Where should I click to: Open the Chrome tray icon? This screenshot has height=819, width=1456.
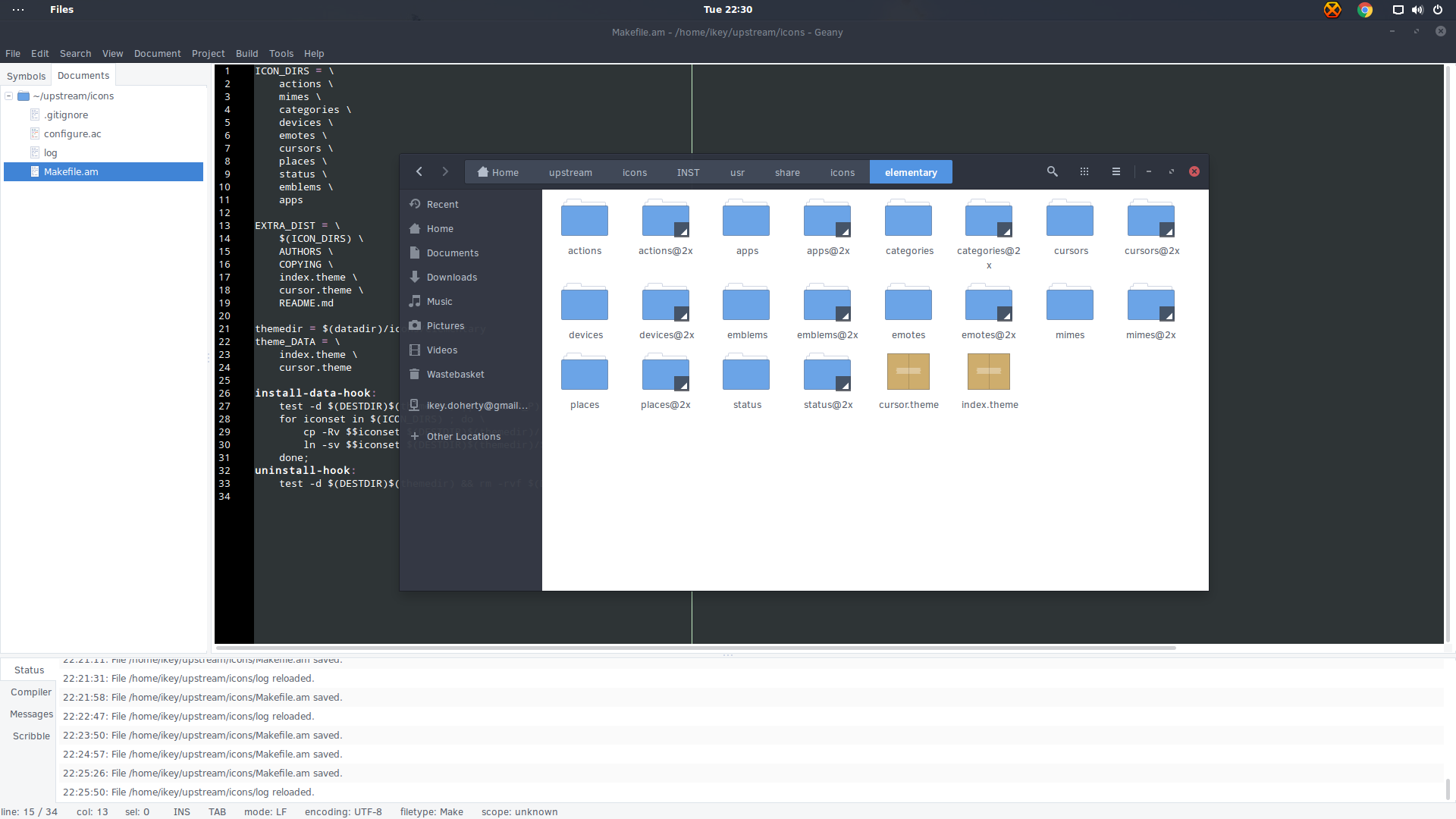1365,10
